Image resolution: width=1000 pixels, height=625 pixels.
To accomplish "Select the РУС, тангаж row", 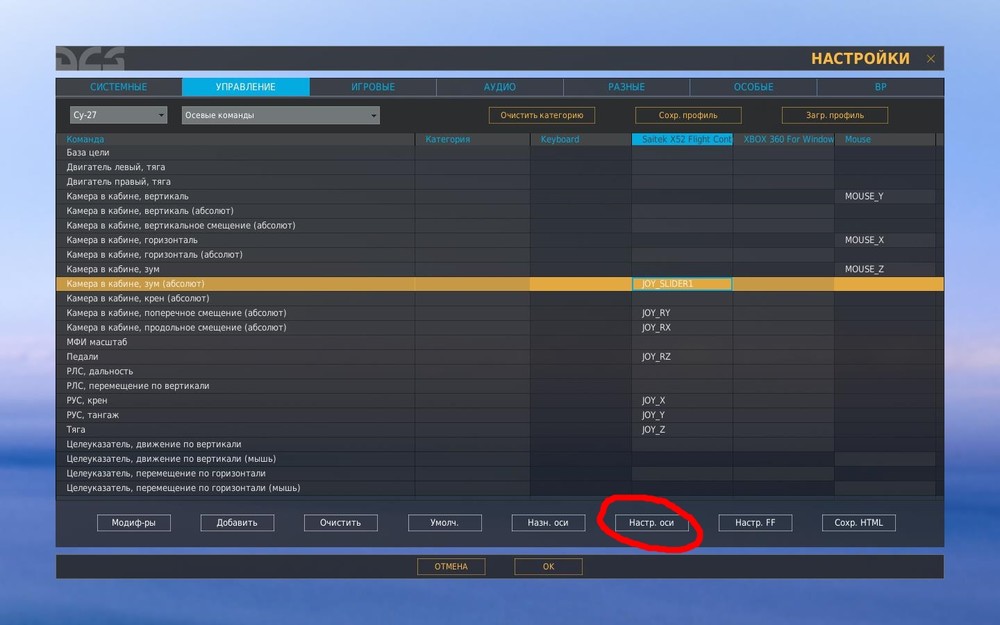I will 499,415.
